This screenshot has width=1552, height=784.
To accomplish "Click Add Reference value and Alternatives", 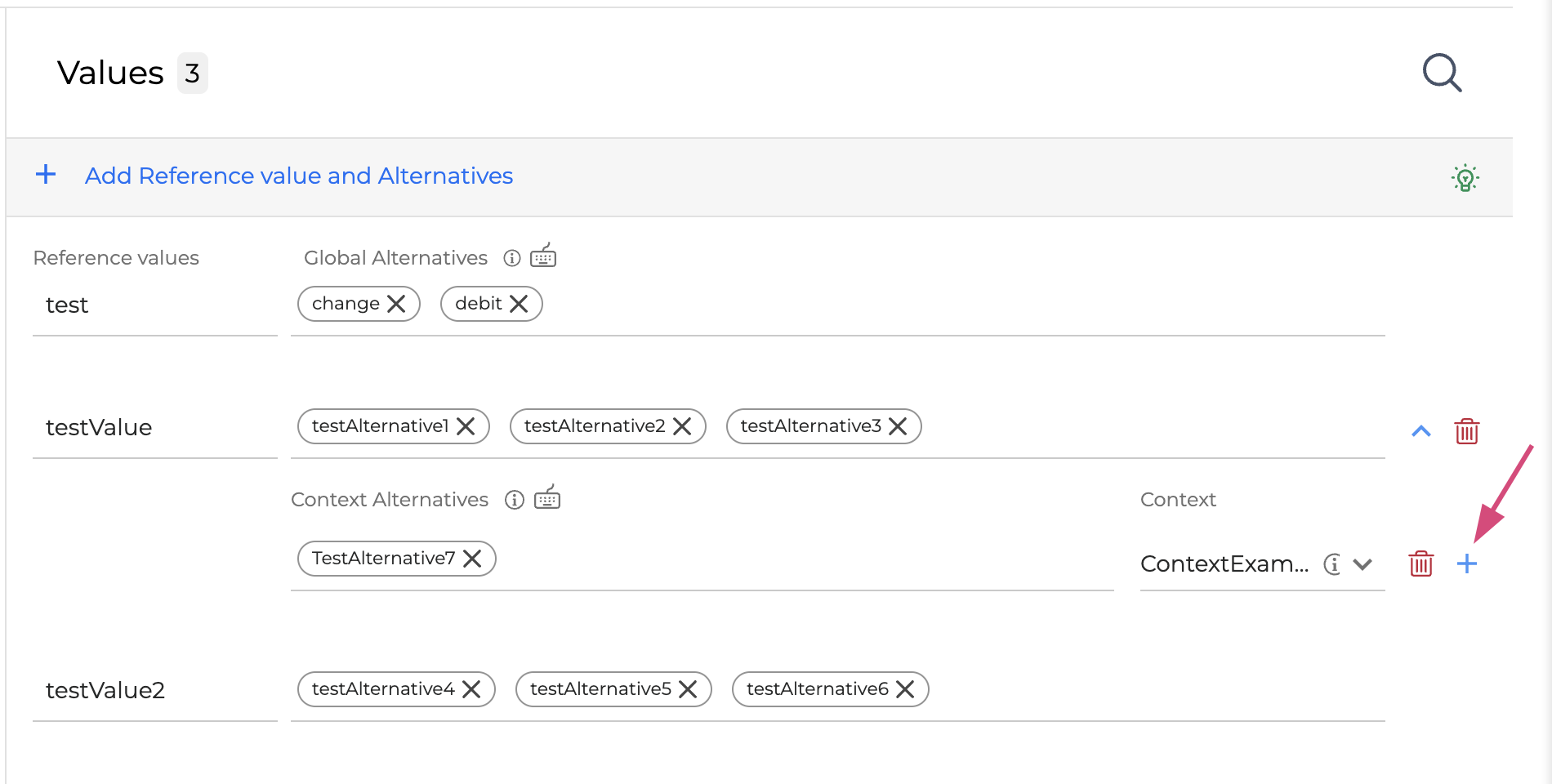I will [298, 176].
